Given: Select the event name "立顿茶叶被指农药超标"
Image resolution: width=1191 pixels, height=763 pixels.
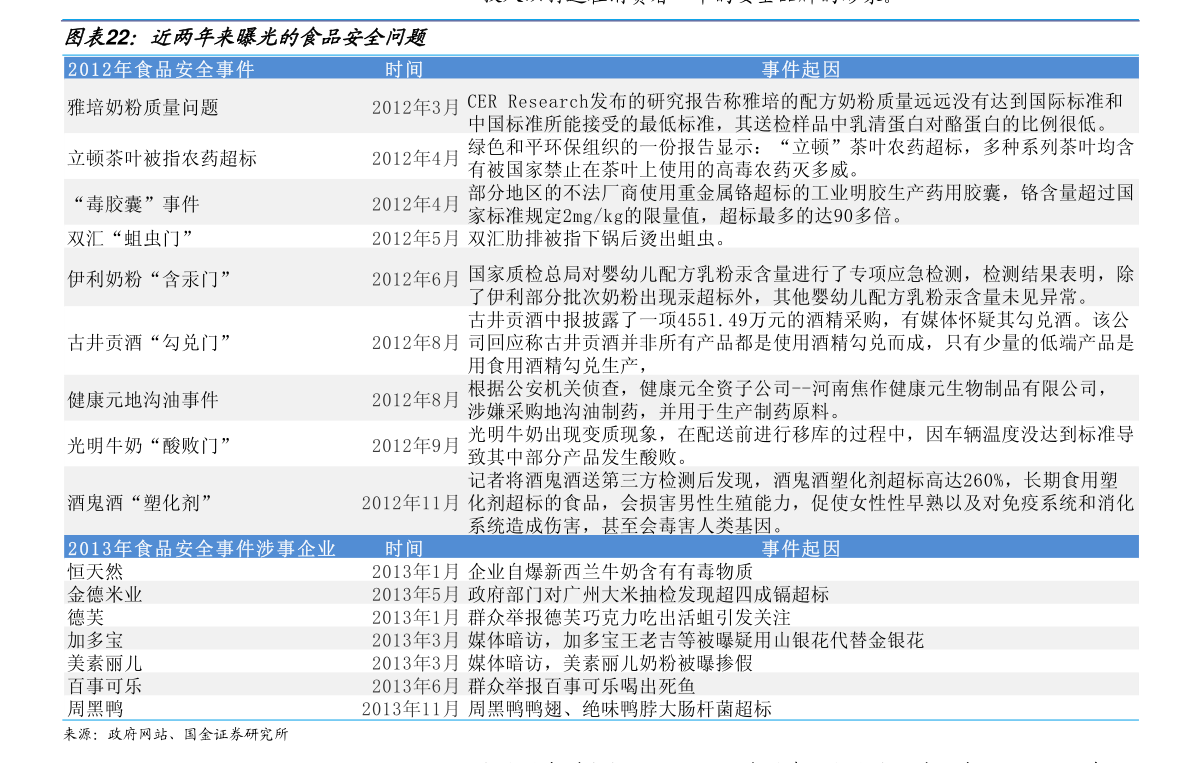Looking at the screenshot, I should 162,159.
